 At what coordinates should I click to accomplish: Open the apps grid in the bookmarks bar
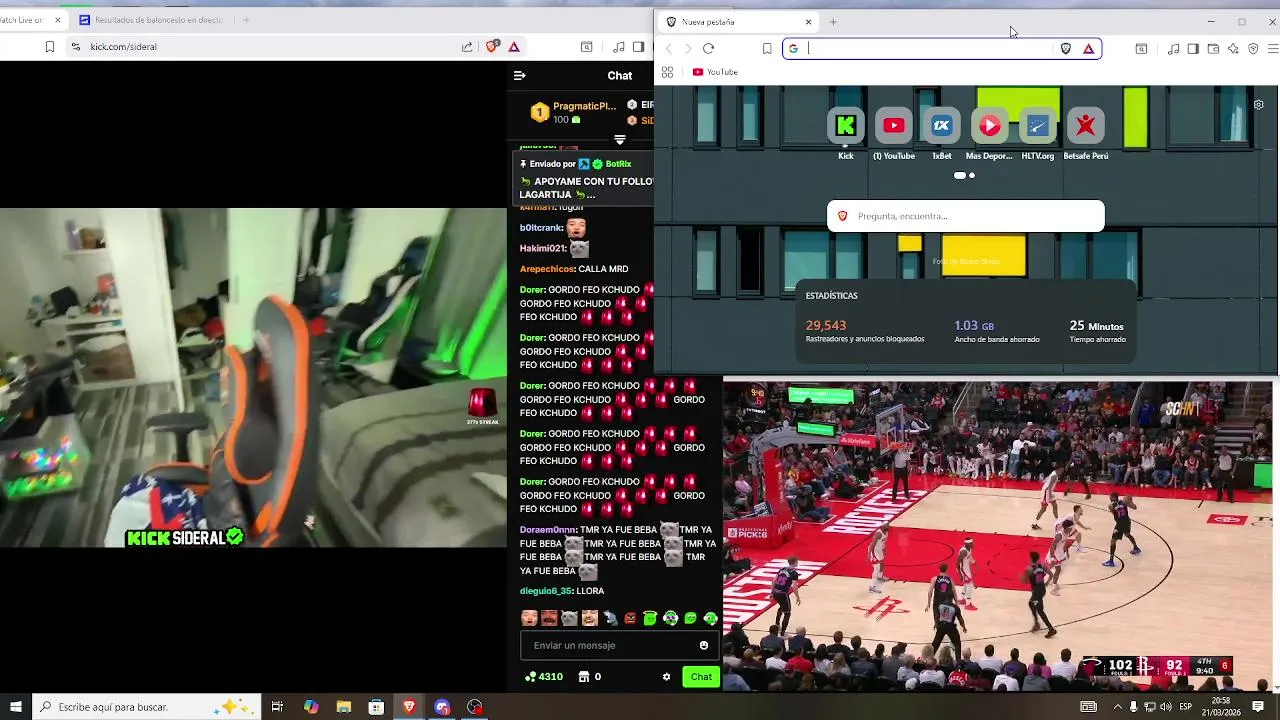click(667, 72)
